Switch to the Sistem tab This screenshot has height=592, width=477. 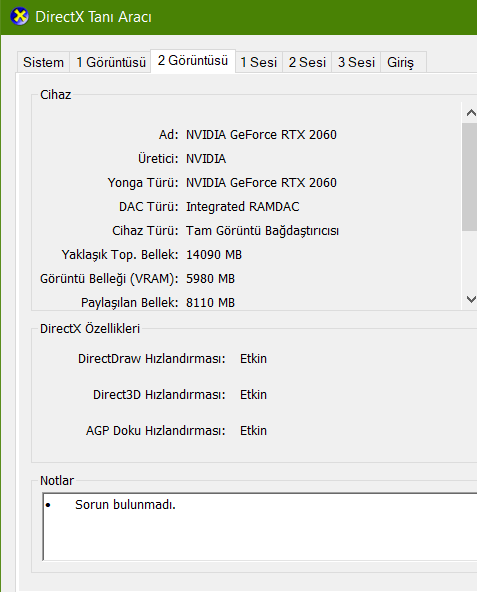pyautogui.click(x=43, y=62)
